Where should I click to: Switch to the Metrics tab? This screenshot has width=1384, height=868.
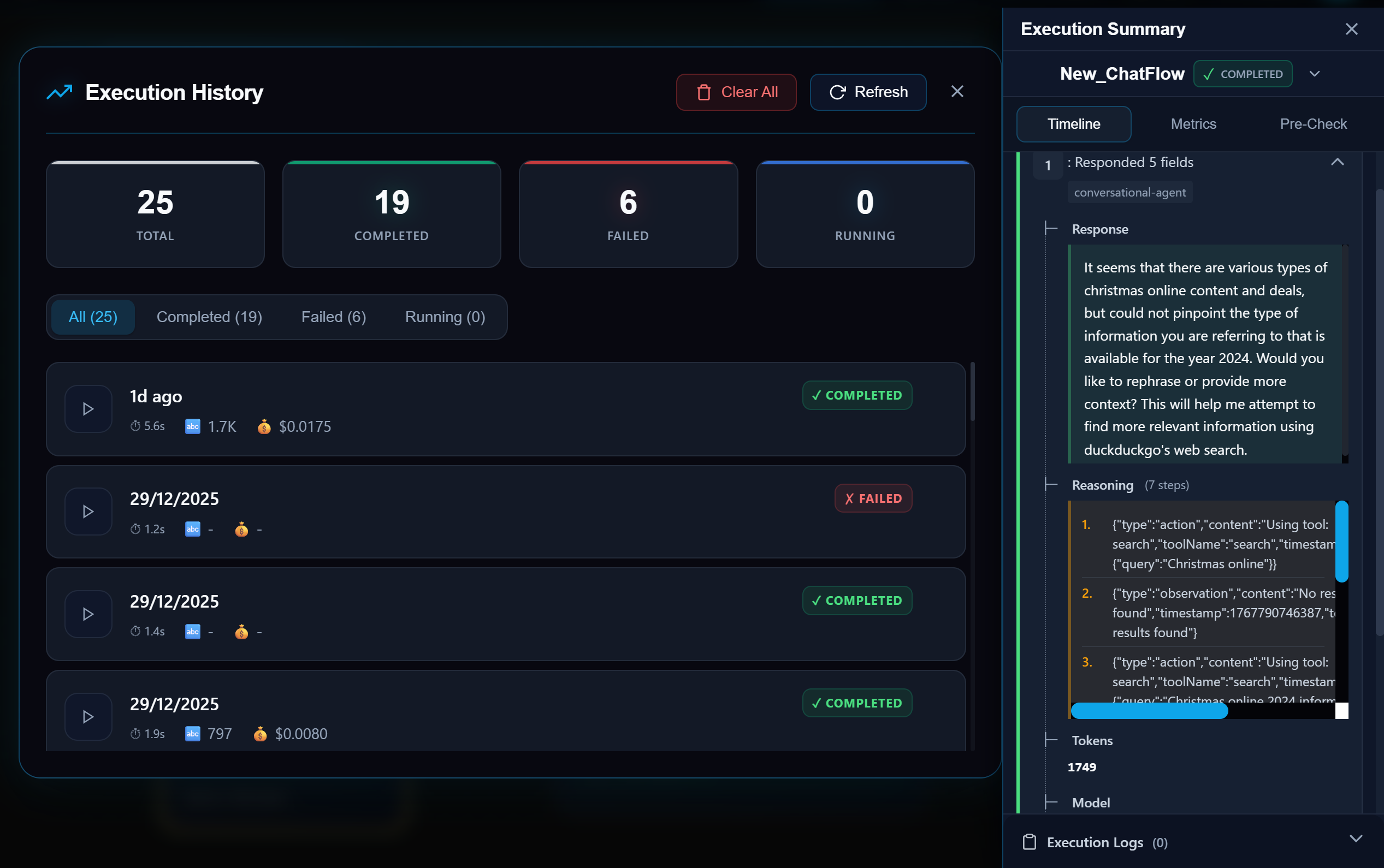point(1193,124)
